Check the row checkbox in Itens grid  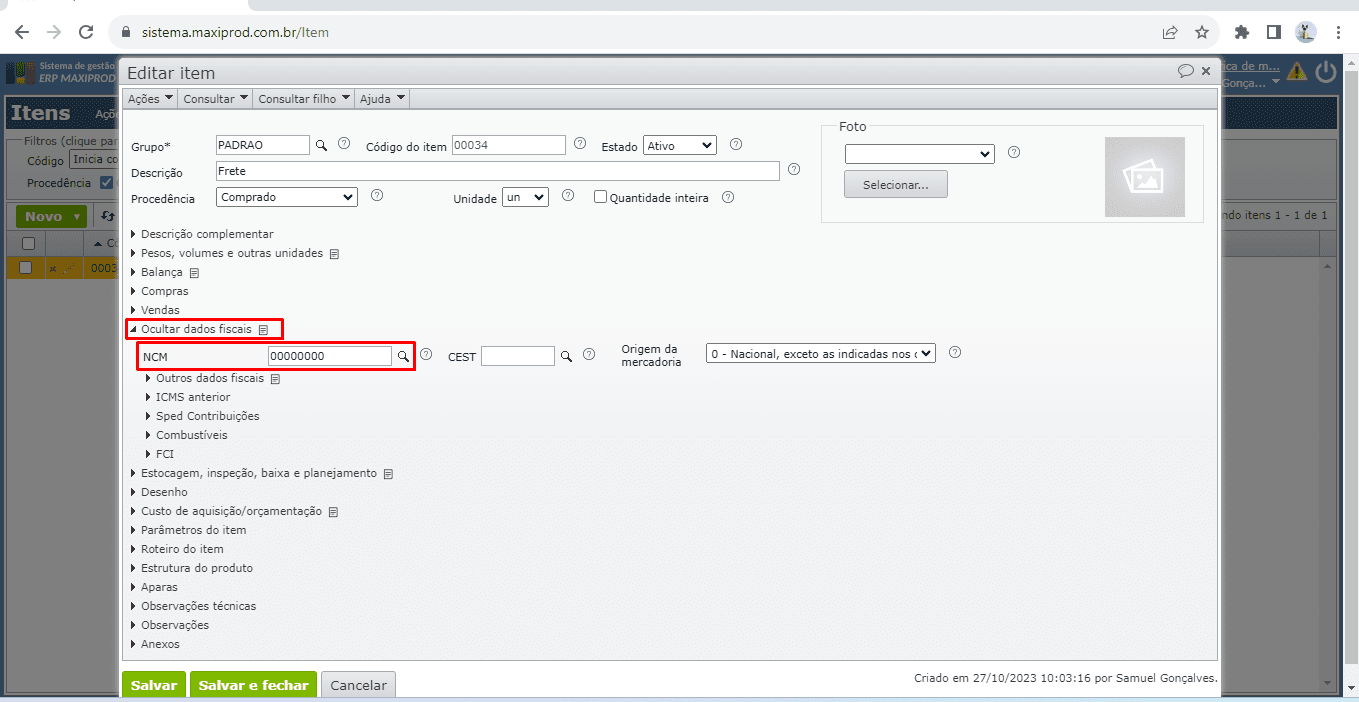[26, 267]
